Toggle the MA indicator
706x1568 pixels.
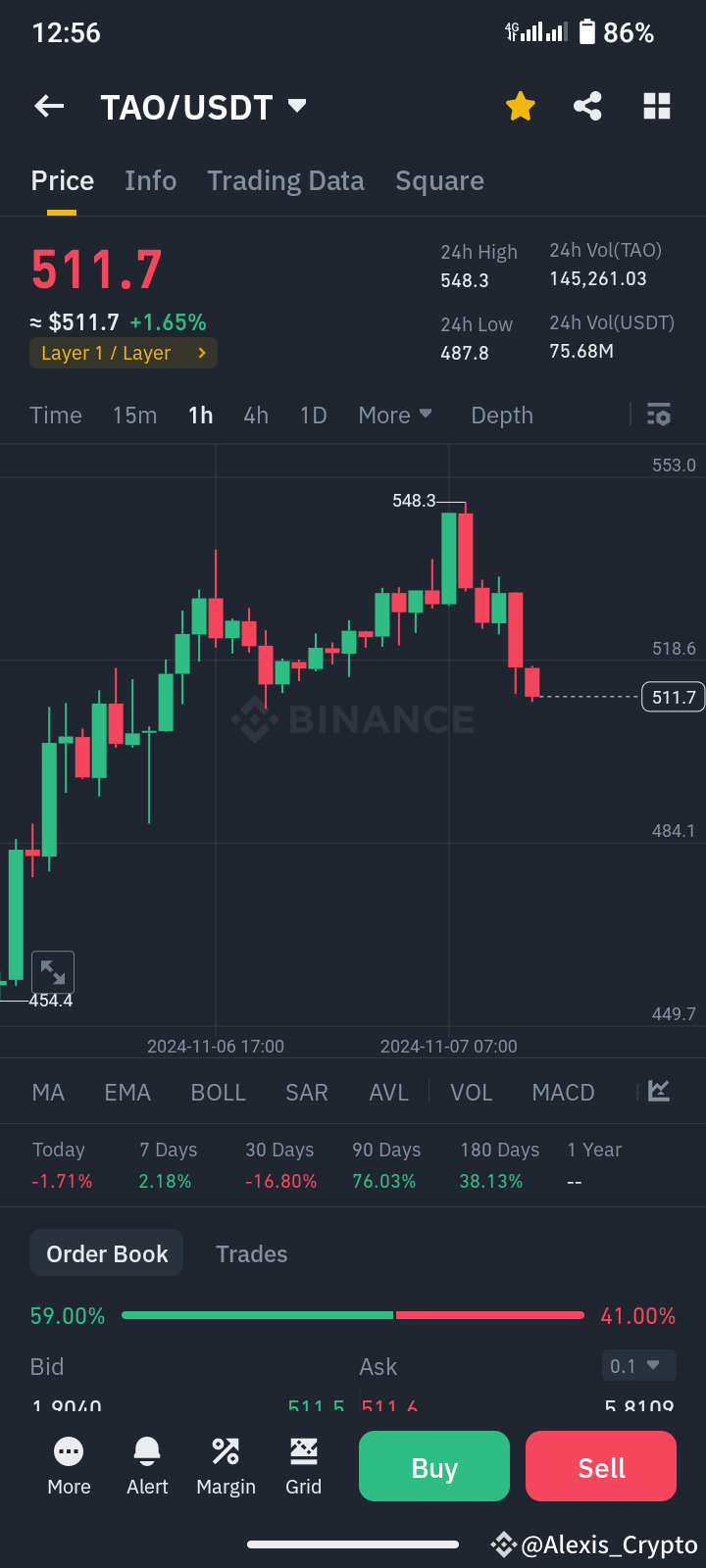(47, 1091)
